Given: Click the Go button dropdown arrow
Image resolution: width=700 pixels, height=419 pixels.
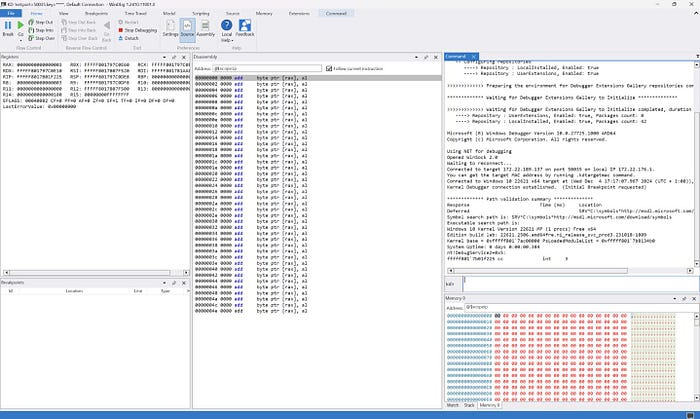Looking at the screenshot, I should (21, 40).
